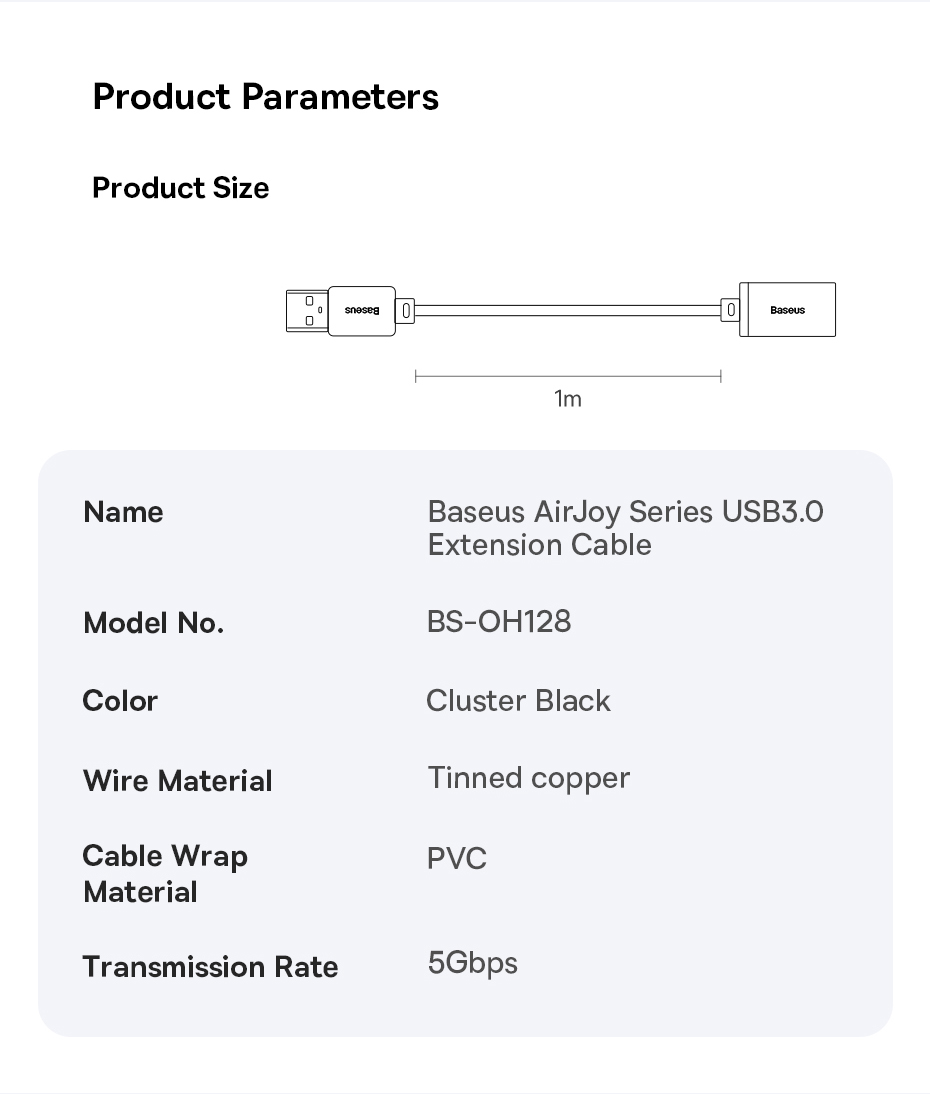Click the 1m length label
The image size is (930, 1094).
567,399
